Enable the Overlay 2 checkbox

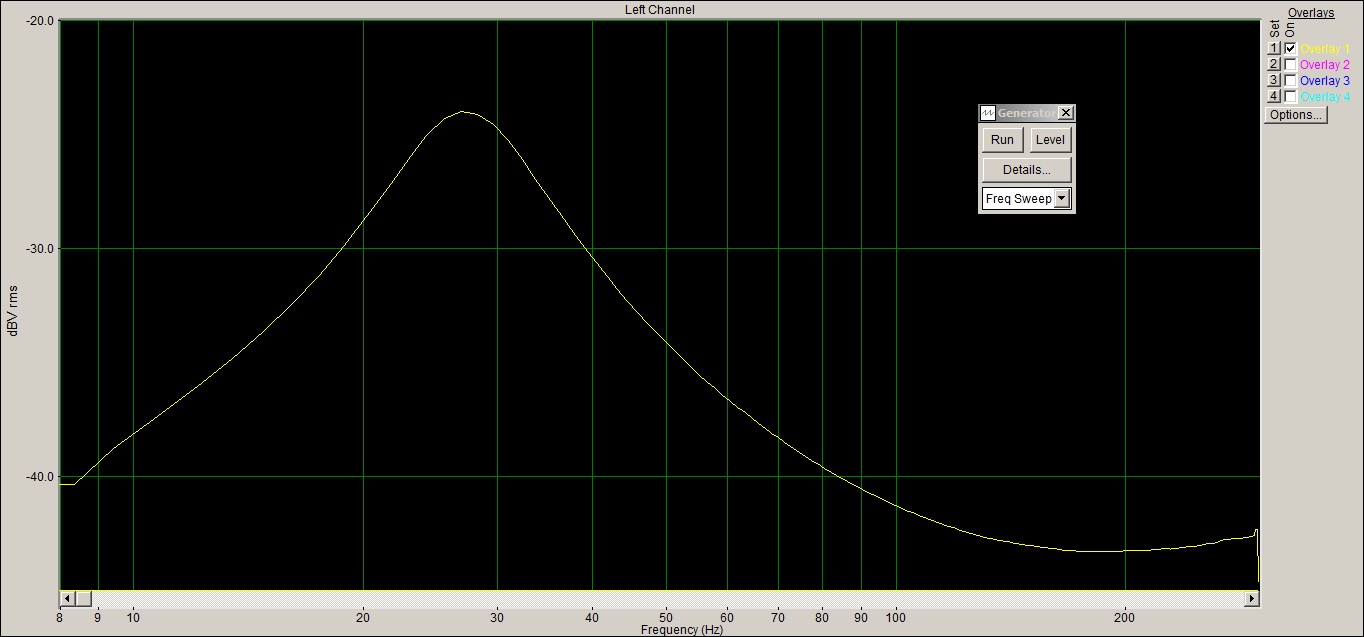coord(1291,64)
